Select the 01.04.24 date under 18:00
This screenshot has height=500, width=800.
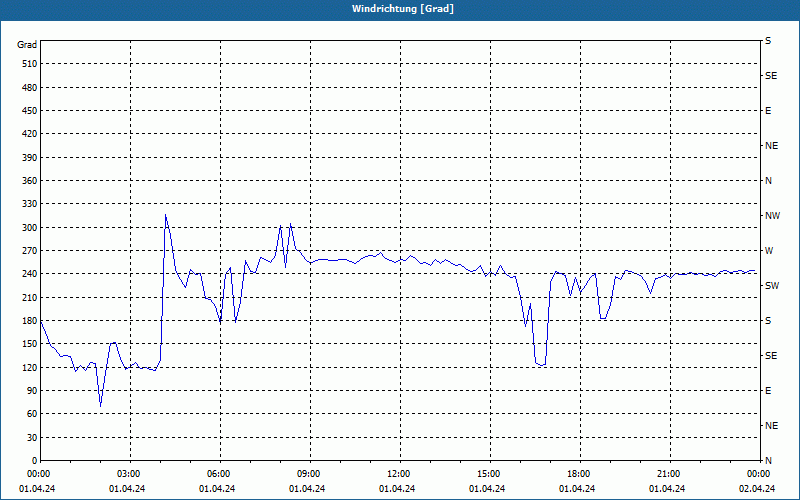pyautogui.click(x=577, y=489)
